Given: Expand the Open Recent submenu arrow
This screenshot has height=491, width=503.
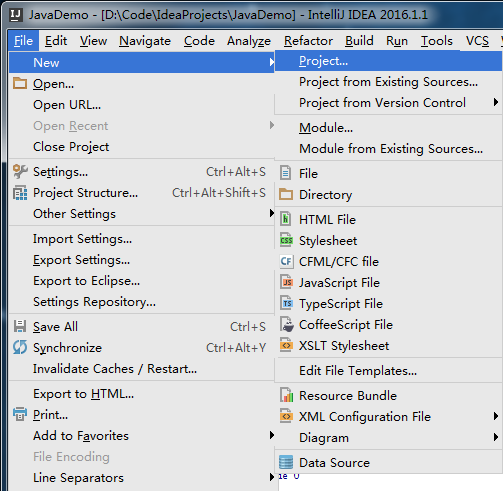Looking at the screenshot, I should [272, 125].
